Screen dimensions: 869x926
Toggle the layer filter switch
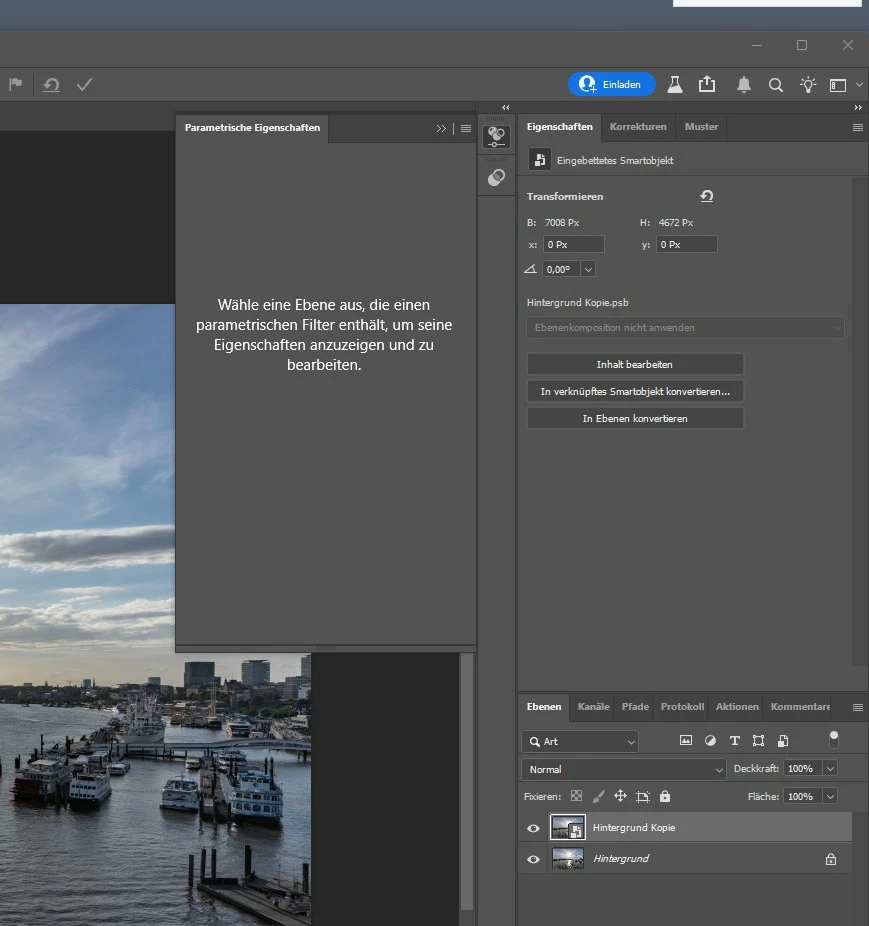pos(833,740)
